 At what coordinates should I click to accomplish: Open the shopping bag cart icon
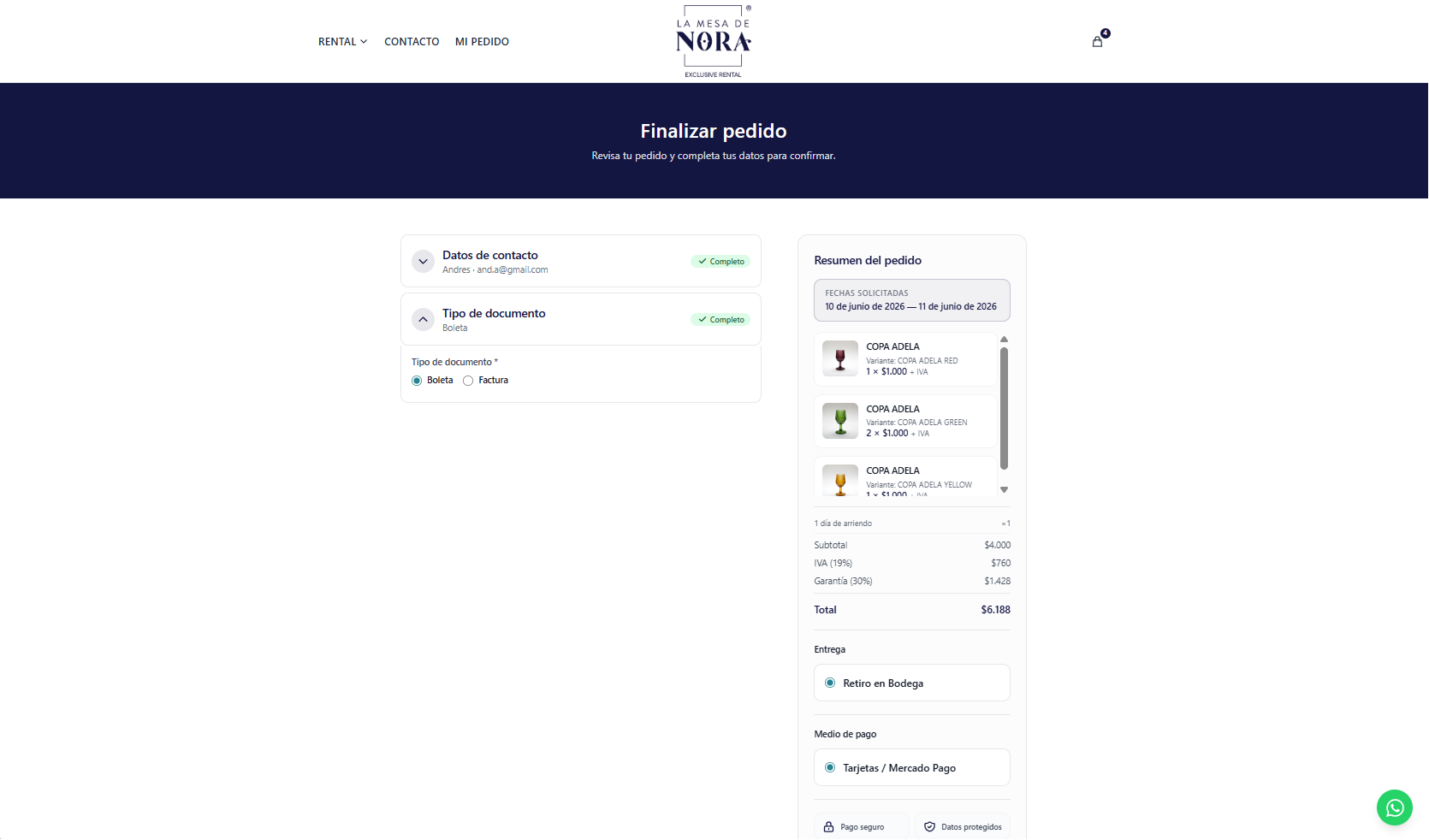1097,41
